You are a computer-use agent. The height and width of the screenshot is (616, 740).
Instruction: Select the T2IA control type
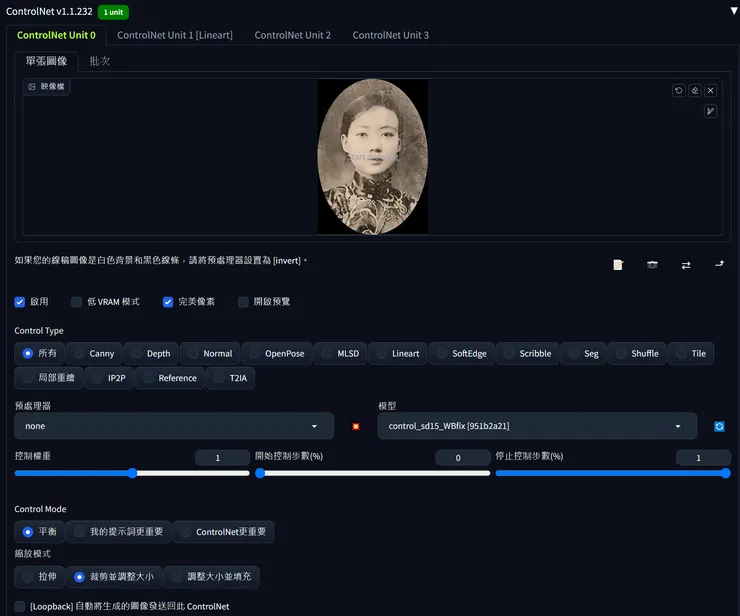[231, 378]
